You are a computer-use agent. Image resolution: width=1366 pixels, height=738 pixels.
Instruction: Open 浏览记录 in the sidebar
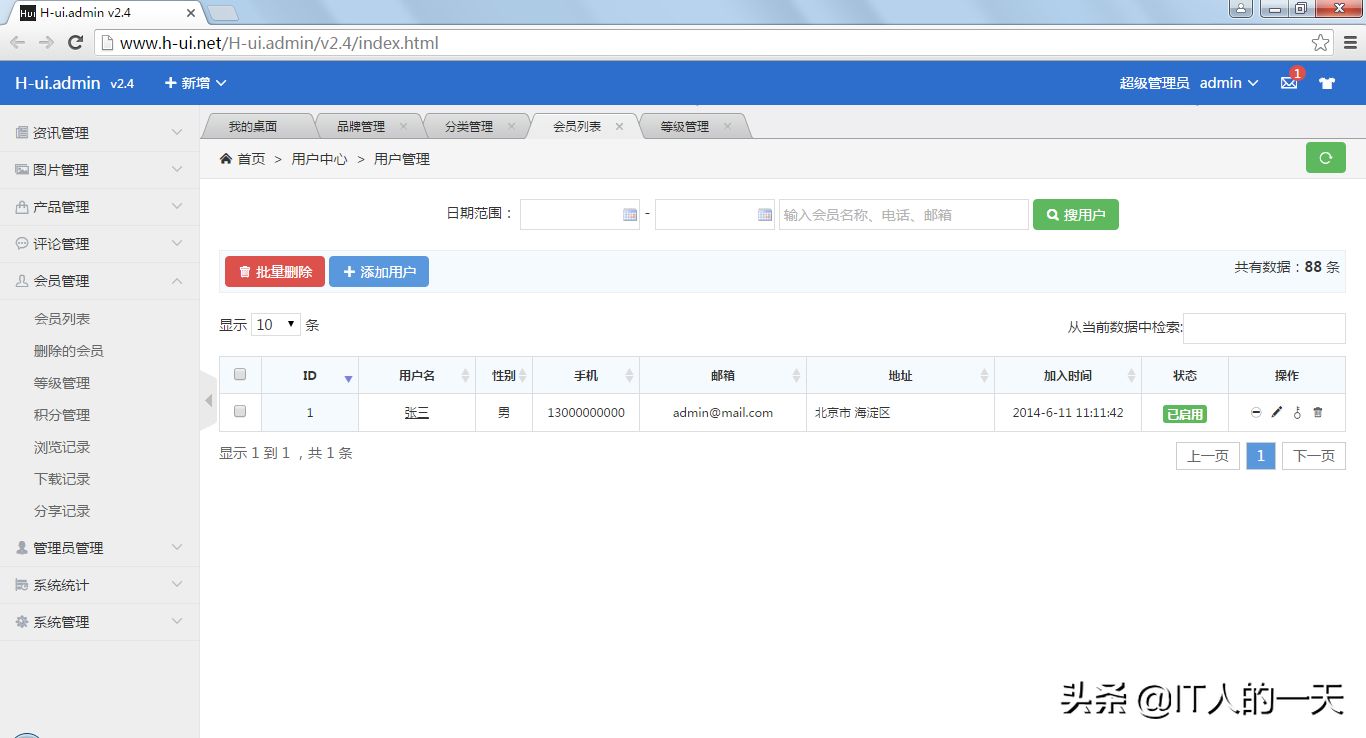click(62, 447)
